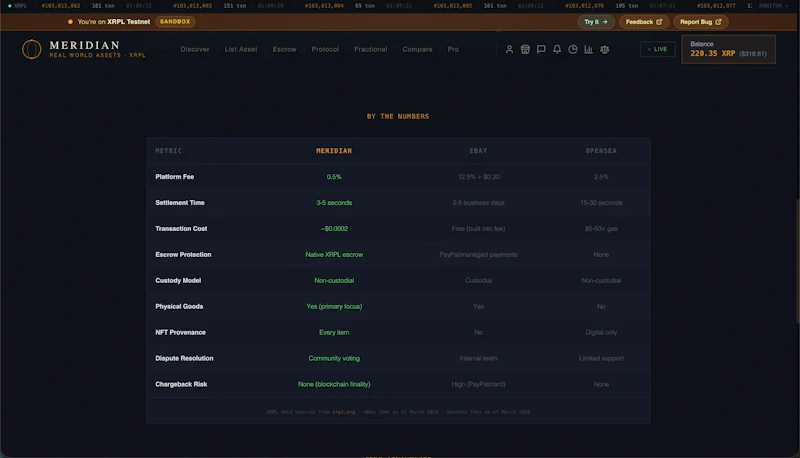
Task: Click the EBAY column header
Action: (478, 151)
